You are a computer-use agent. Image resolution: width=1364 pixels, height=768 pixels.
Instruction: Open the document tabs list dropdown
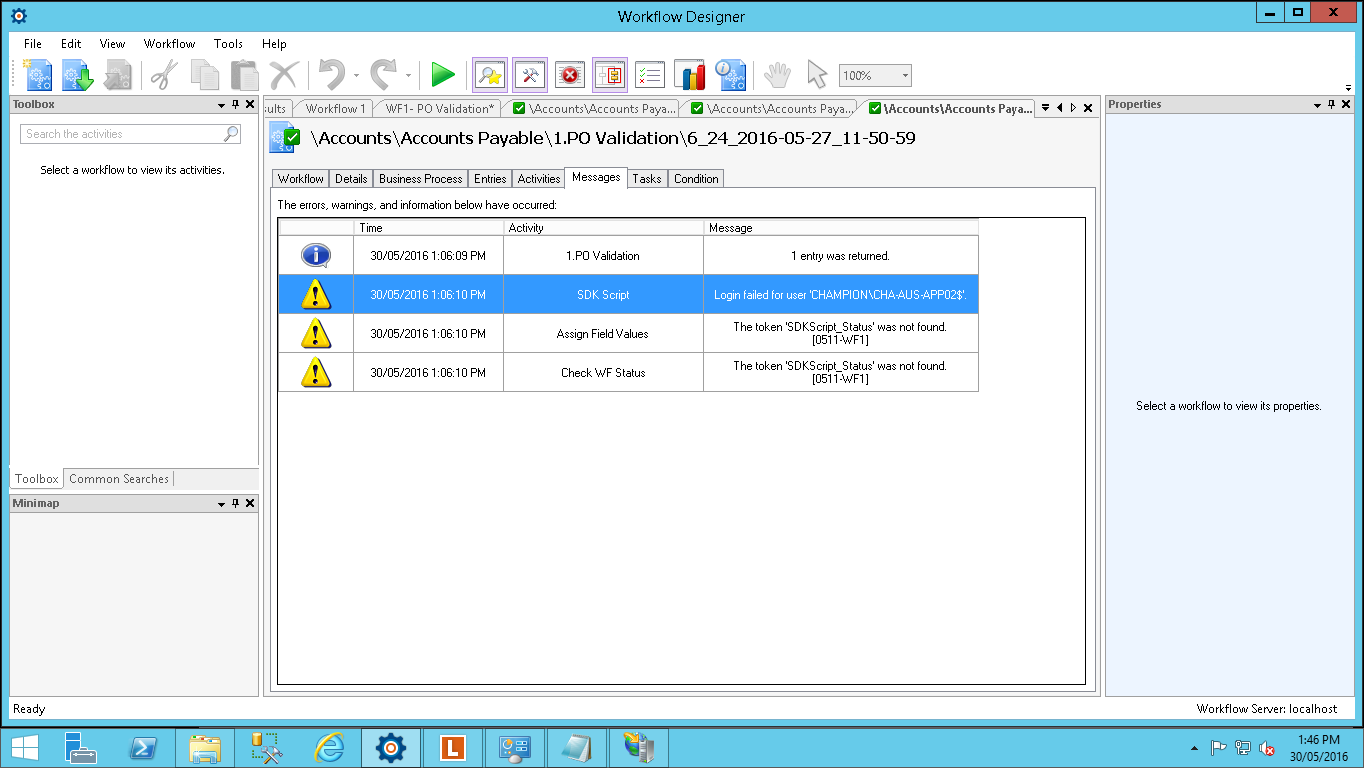click(x=1045, y=108)
